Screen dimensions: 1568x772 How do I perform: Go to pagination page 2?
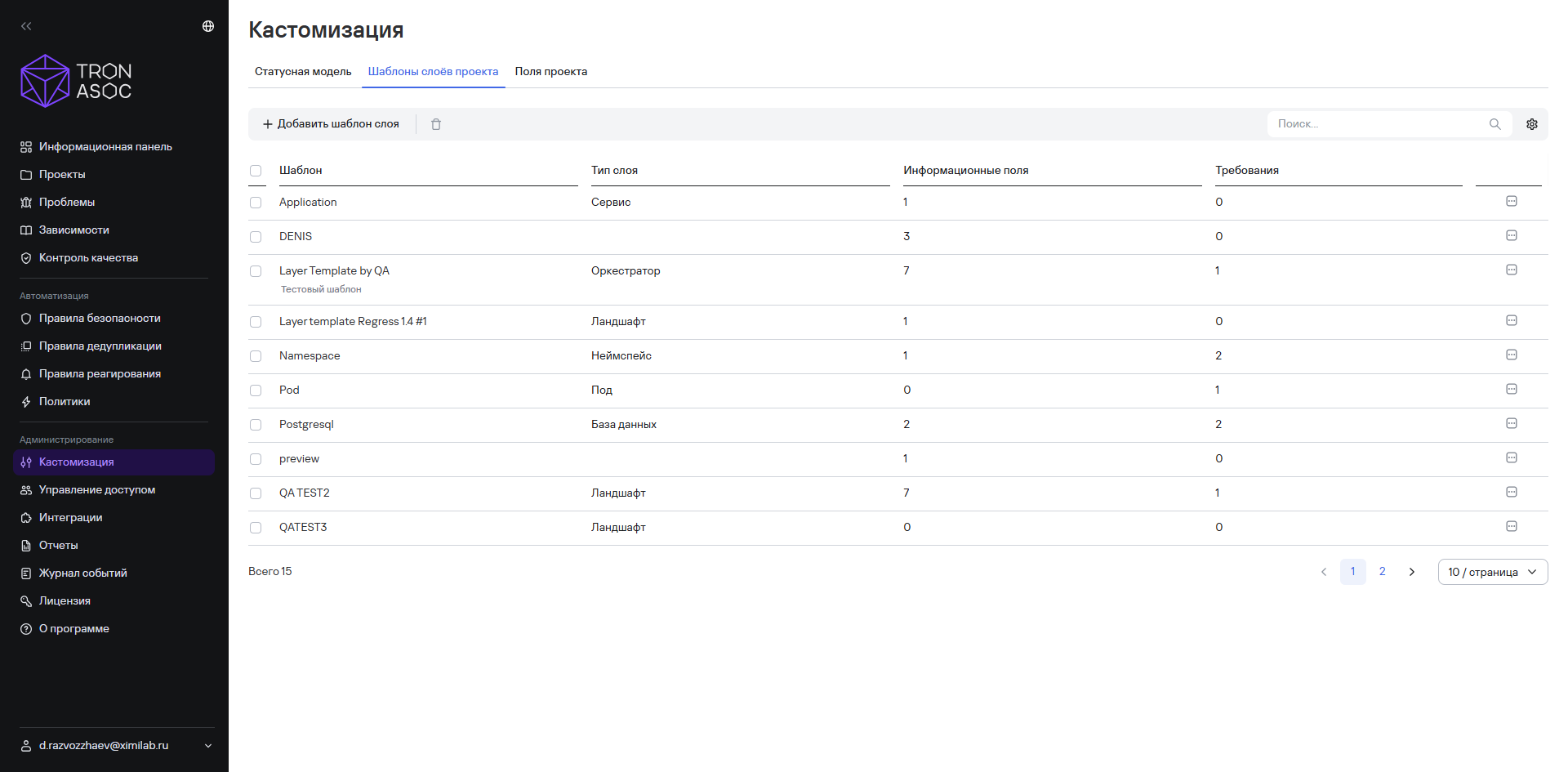(1383, 572)
